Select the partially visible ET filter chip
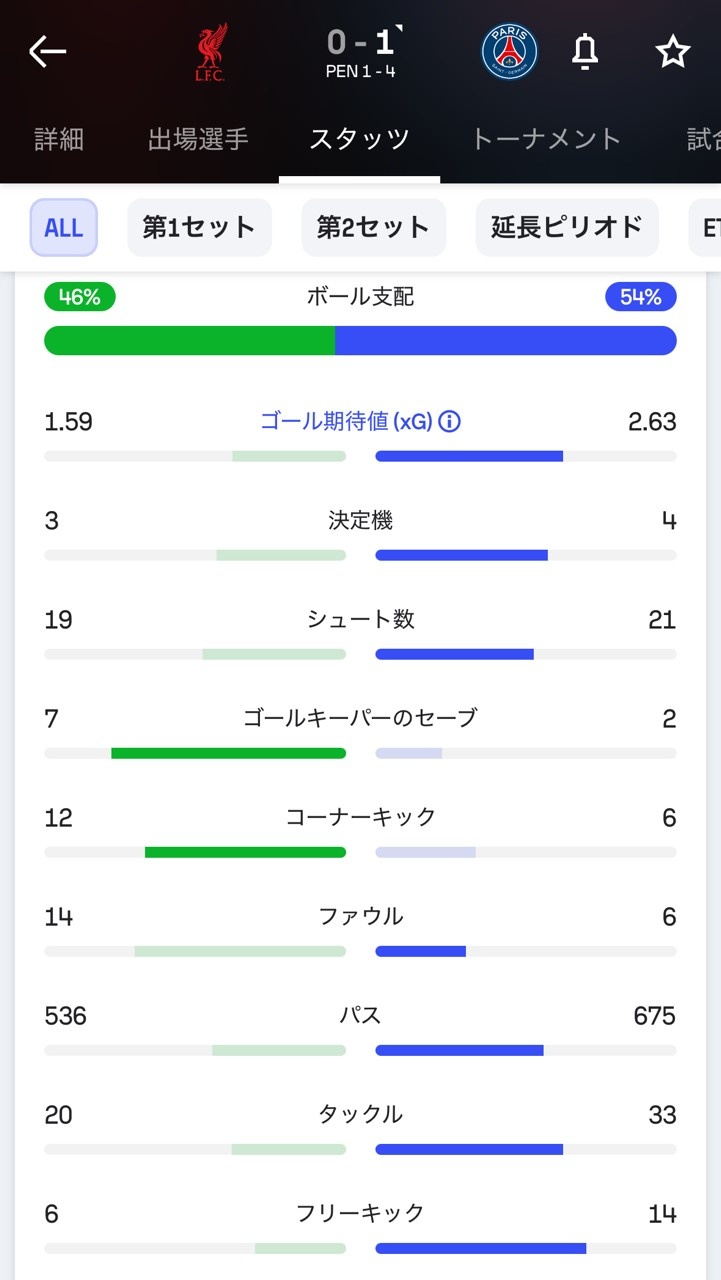 coord(708,228)
